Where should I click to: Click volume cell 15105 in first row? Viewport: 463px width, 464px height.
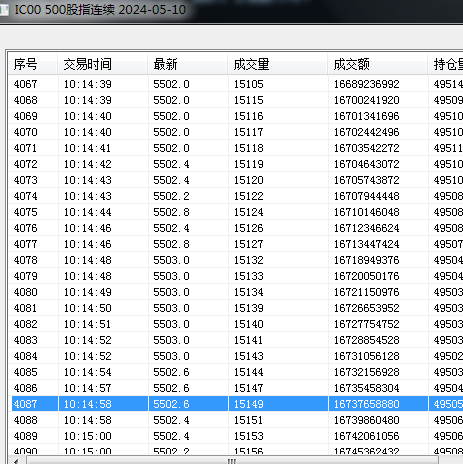click(x=249, y=84)
